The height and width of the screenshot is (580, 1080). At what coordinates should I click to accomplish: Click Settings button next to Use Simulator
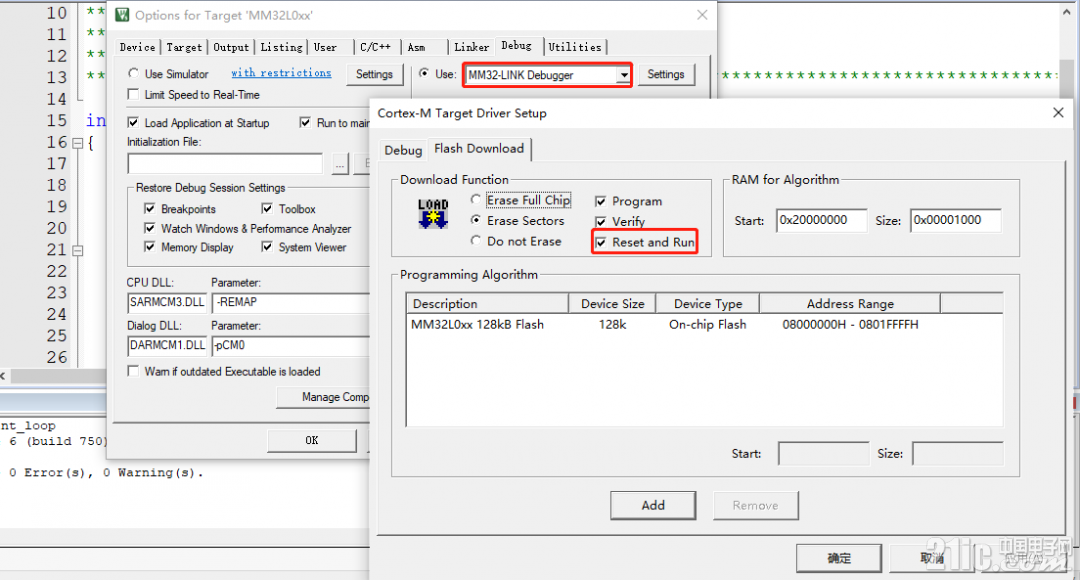[374, 74]
